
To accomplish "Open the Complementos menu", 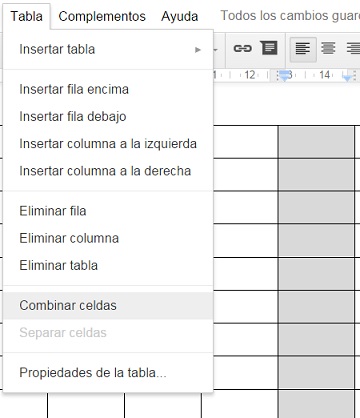I will click(x=102, y=16).
